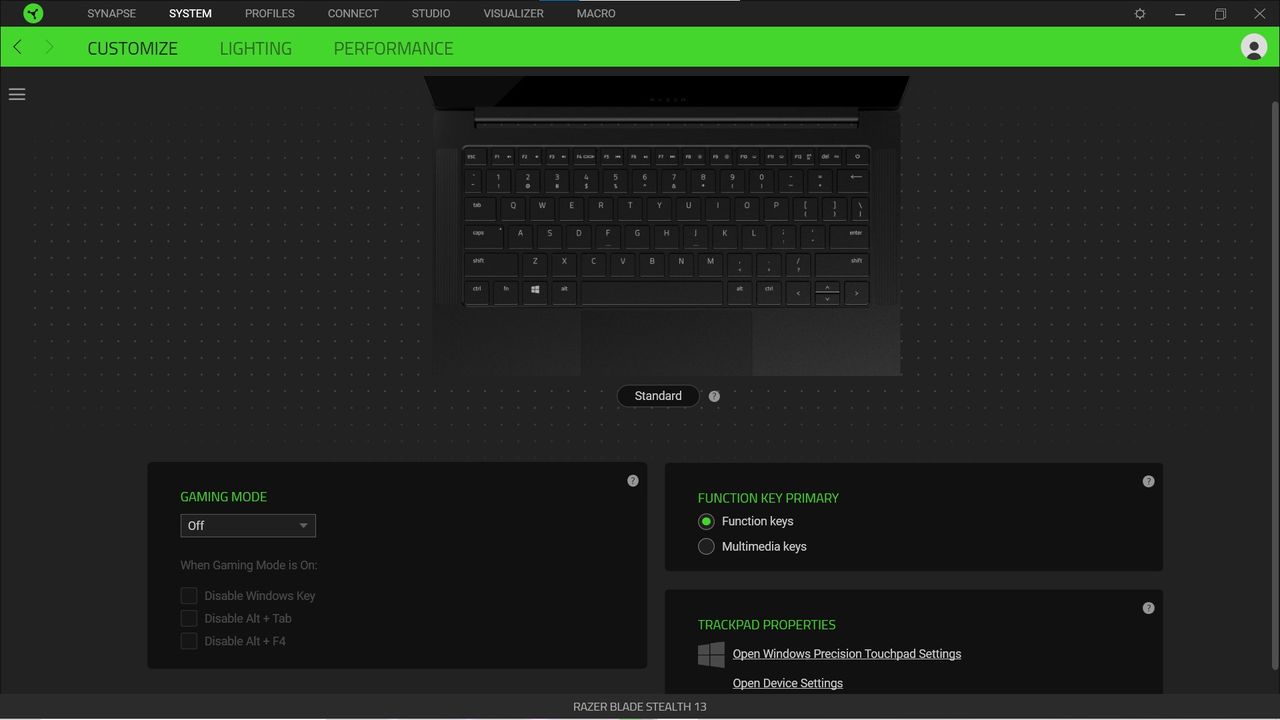The image size is (1280, 720).
Task: Click the trackpad on the laptop image
Action: pyautogui.click(x=666, y=342)
